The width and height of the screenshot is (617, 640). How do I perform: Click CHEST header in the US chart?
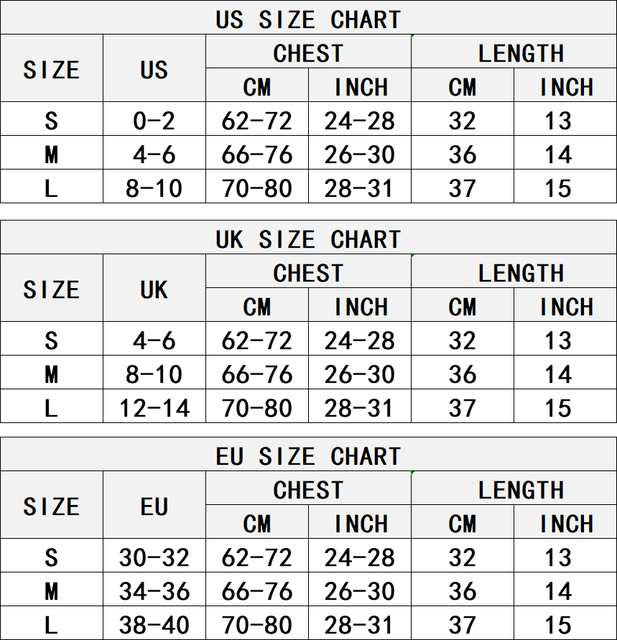click(x=308, y=53)
